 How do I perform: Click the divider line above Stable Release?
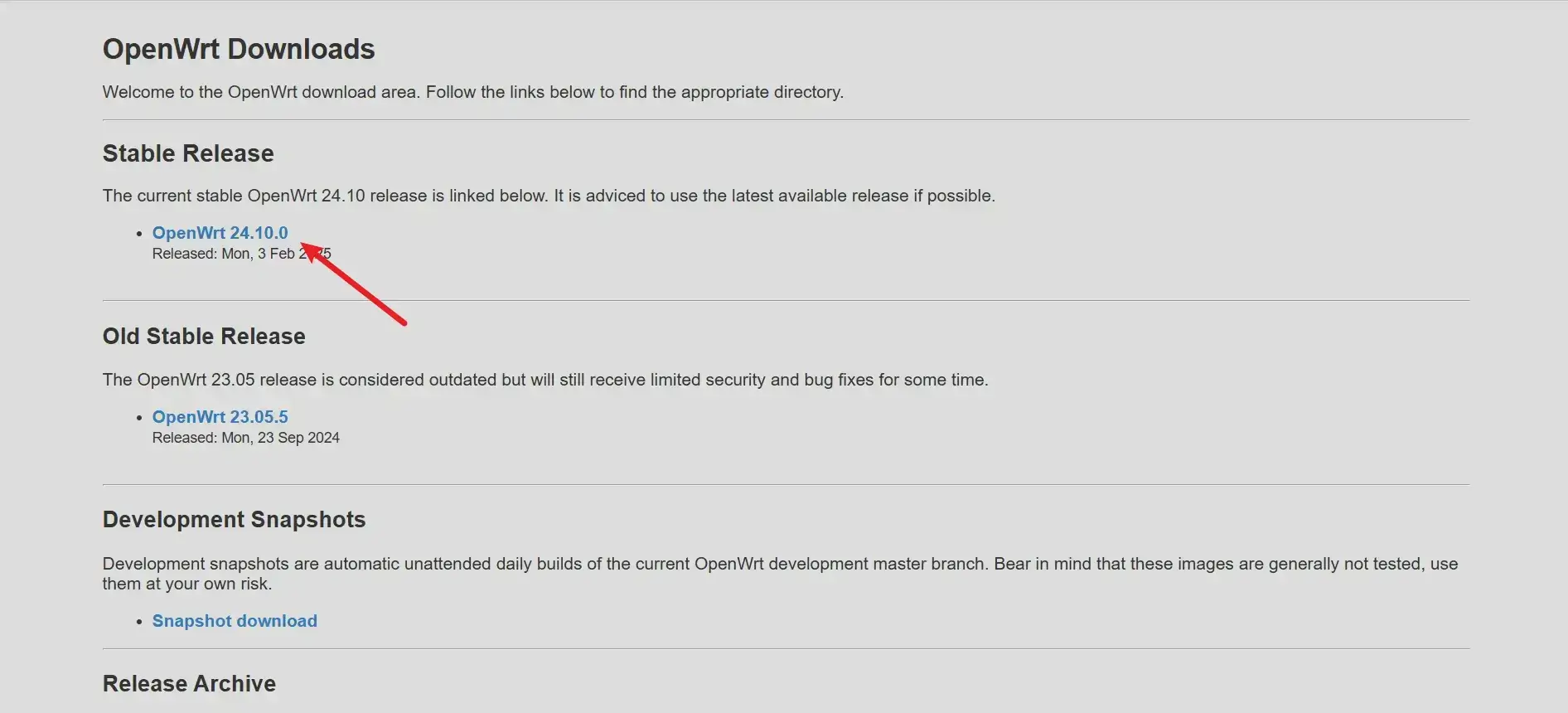tap(786, 120)
